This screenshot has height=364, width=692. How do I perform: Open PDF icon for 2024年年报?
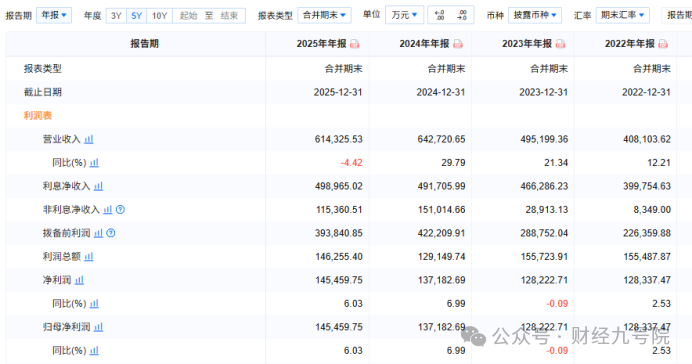tap(458, 44)
